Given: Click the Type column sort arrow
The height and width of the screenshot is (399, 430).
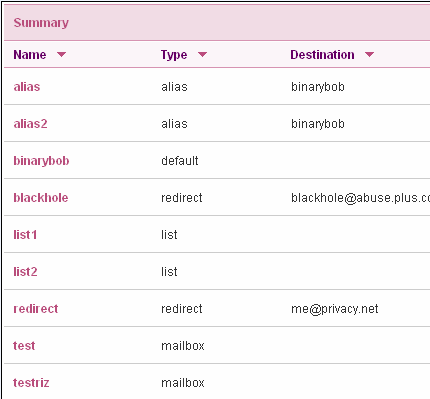Looking at the screenshot, I should point(202,54).
